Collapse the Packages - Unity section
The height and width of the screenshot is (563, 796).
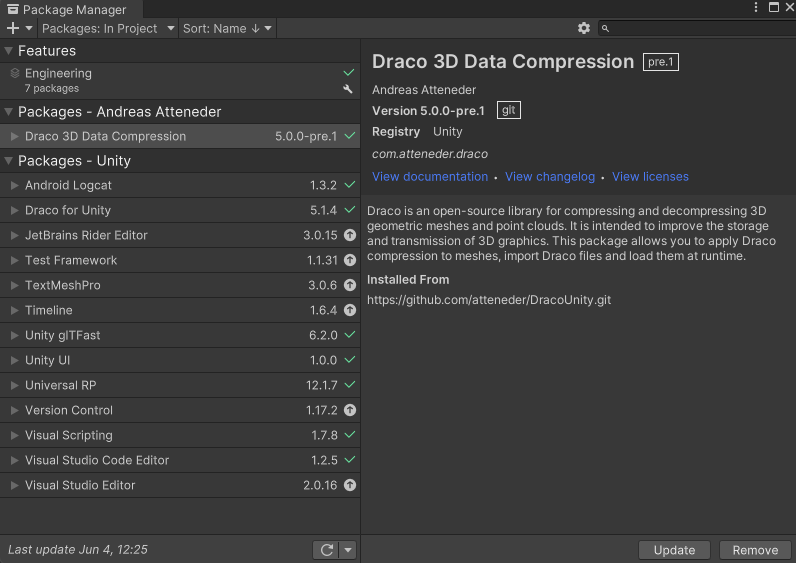point(9,161)
